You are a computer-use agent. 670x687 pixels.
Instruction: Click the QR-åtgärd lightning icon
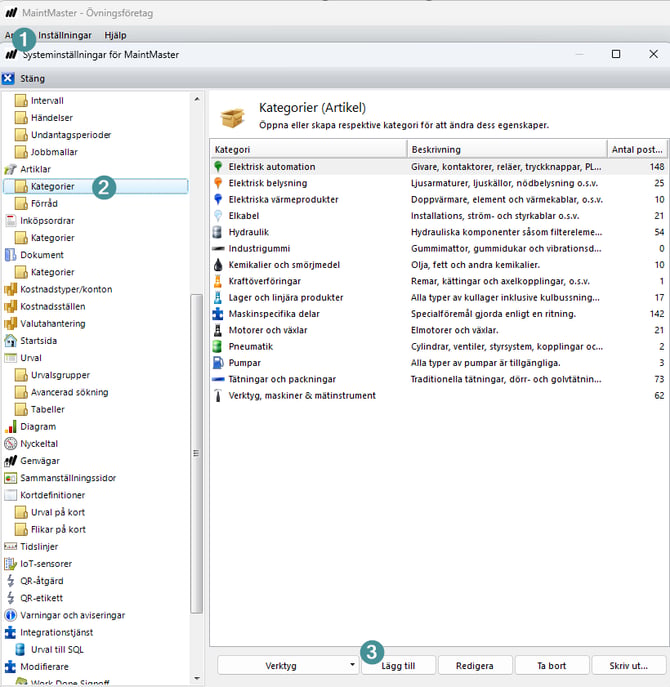pos(11,581)
